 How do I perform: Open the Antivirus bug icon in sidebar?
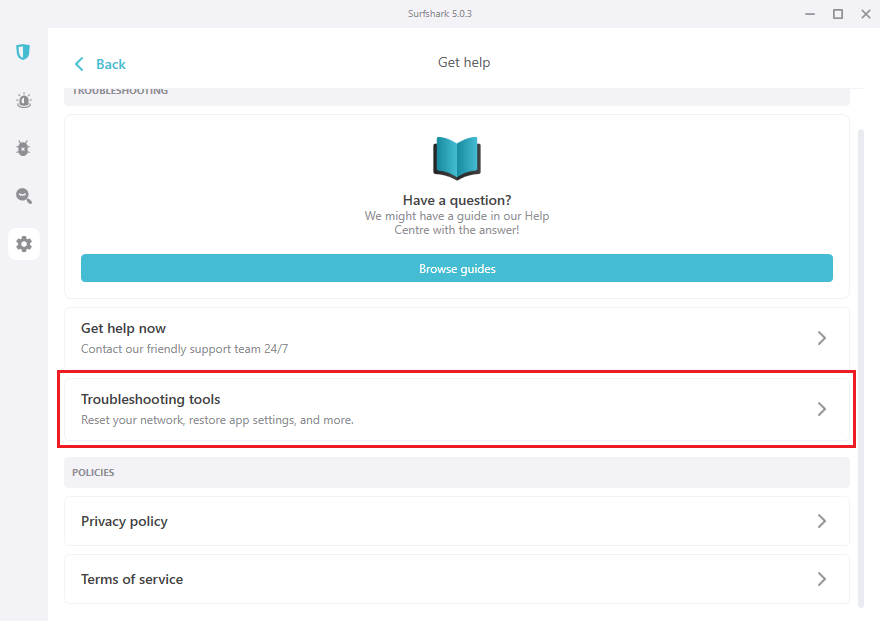pyautogui.click(x=23, y=148)
